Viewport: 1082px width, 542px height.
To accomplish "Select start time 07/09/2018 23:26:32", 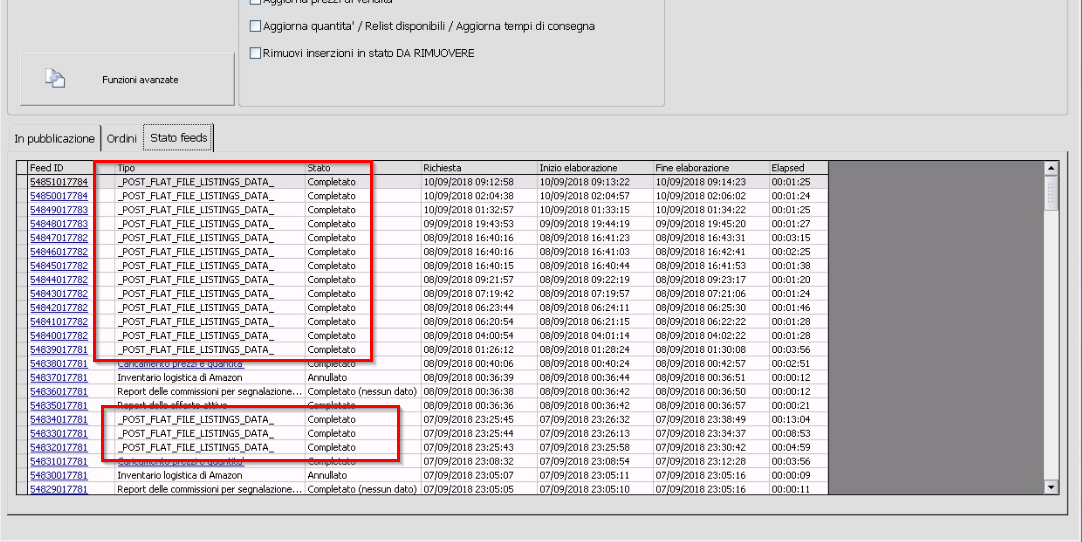I will pyautogui.click(x=584, y=419).
